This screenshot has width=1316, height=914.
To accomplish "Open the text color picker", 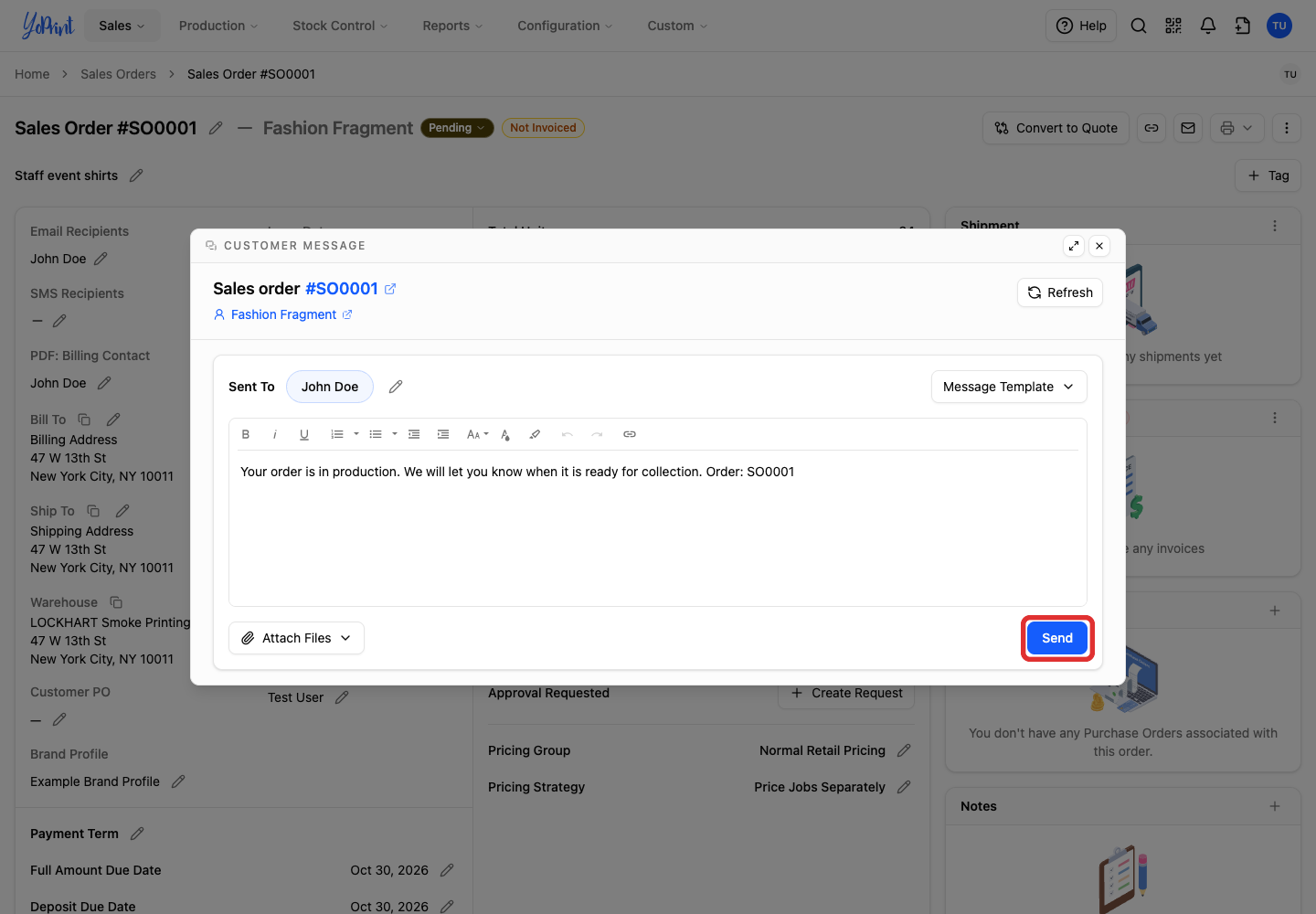I will click(505, 434).
